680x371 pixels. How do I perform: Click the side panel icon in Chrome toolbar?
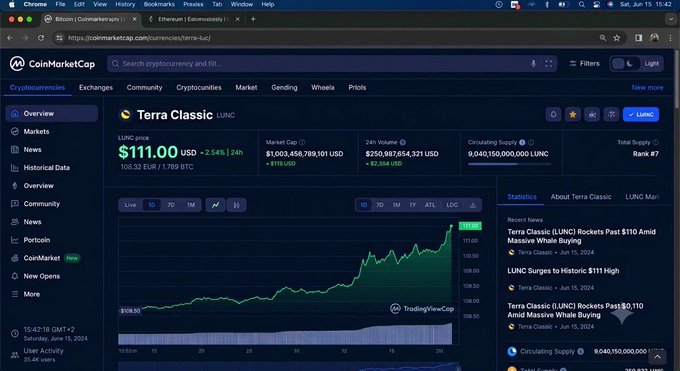click(638, 38)
